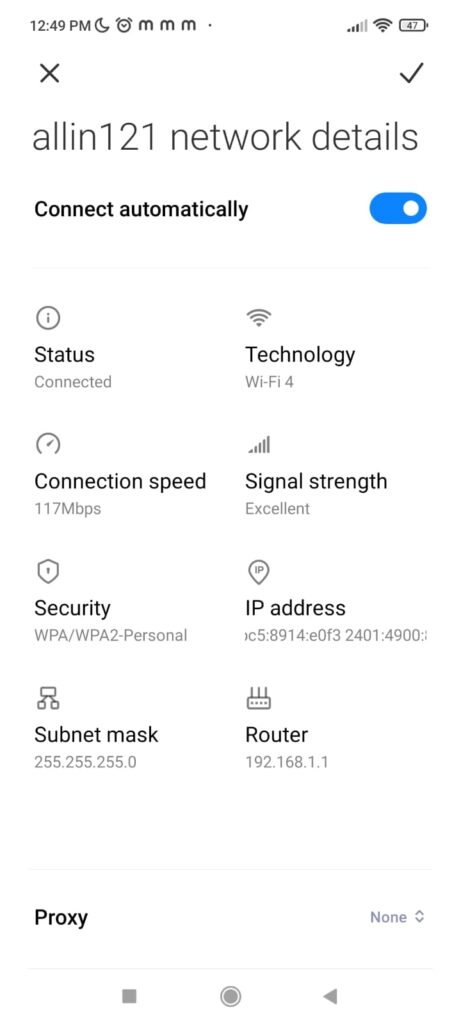This screenshot has width=461, height=1024.
Task: Tap the Technology Wi-Fi icon
Action: coord(259,318)
